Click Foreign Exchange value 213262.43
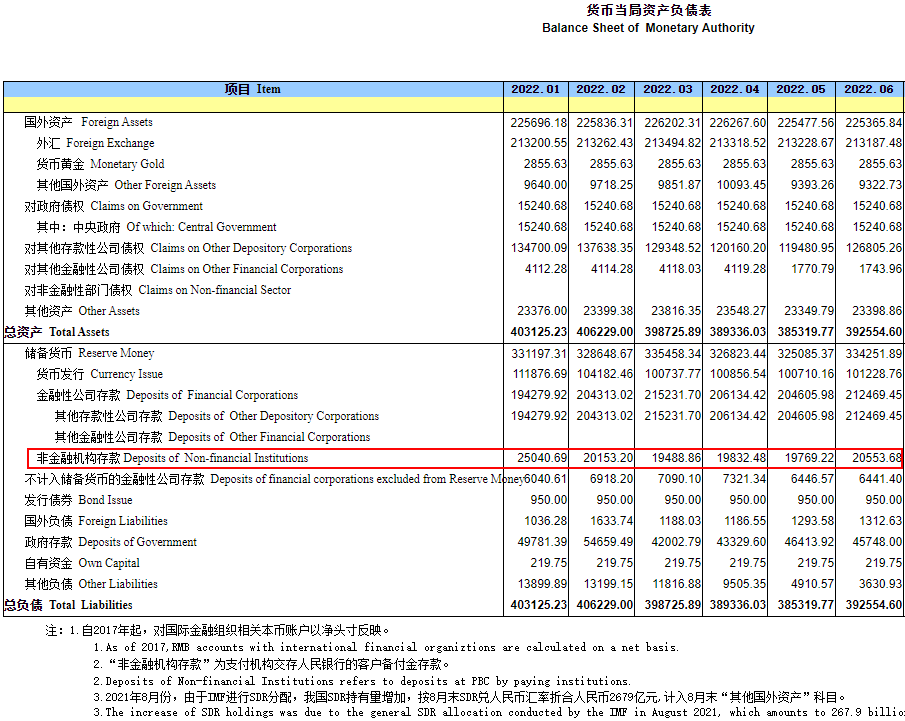Viewport: 905px width, 721px height. click(x=604, y=143)
